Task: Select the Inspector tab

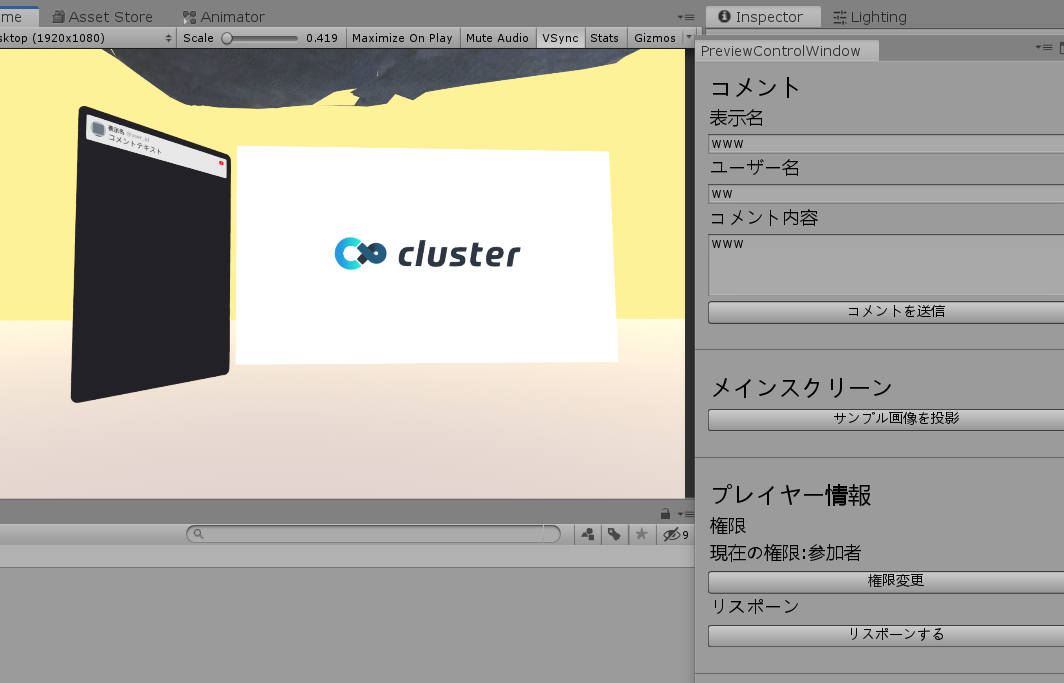Action: 762,17
